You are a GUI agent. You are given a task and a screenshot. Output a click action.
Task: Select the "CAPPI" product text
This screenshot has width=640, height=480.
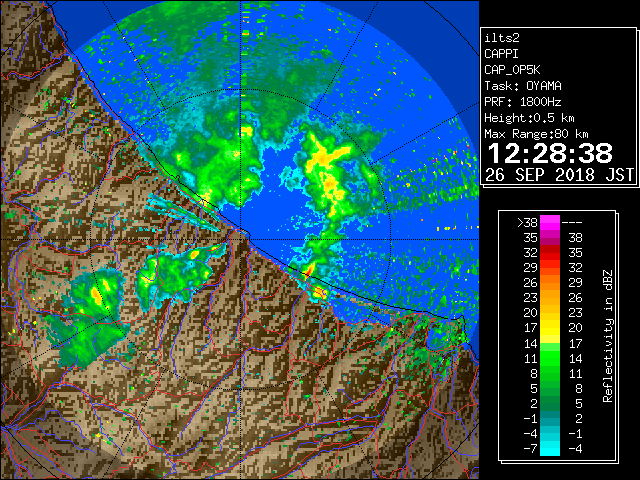click(x=501, y=54)
